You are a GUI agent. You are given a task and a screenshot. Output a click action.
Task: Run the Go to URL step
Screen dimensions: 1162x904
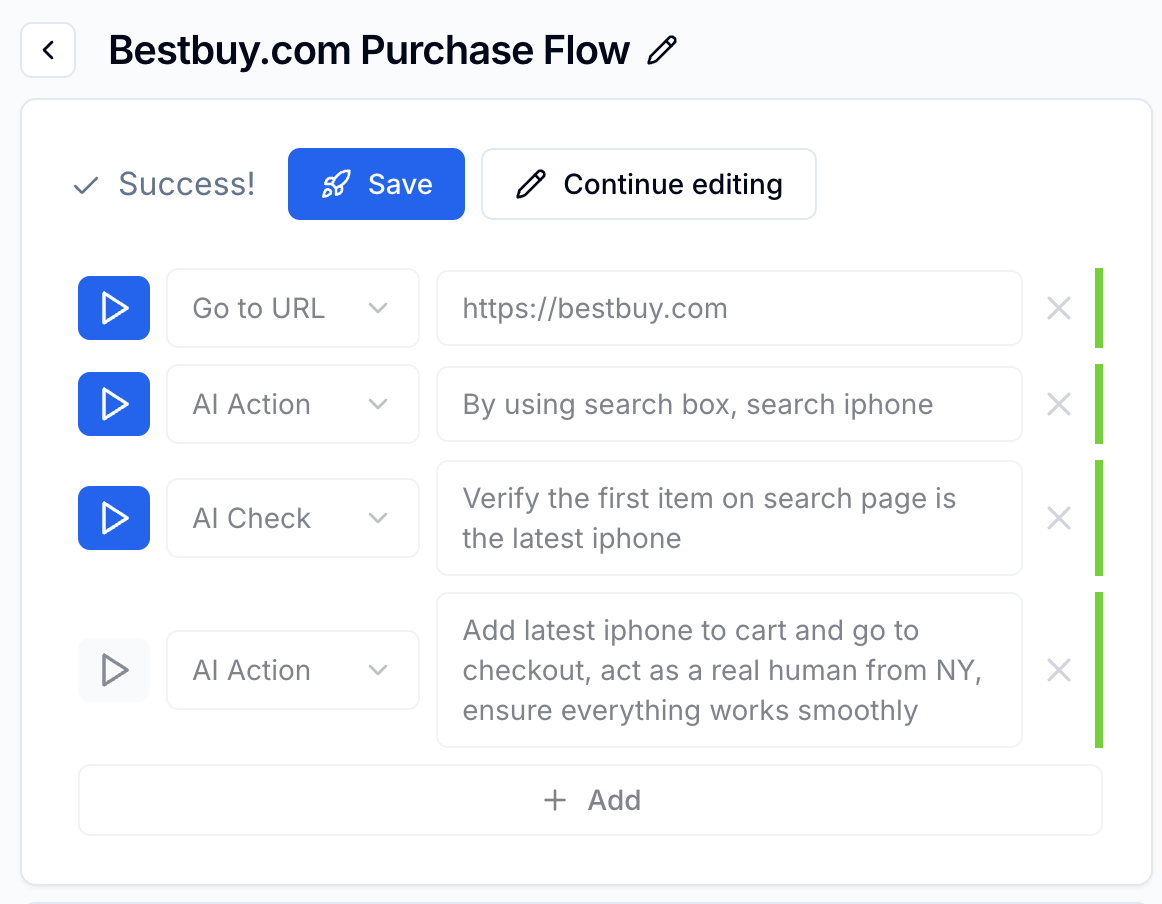click(x=113, y=308)
